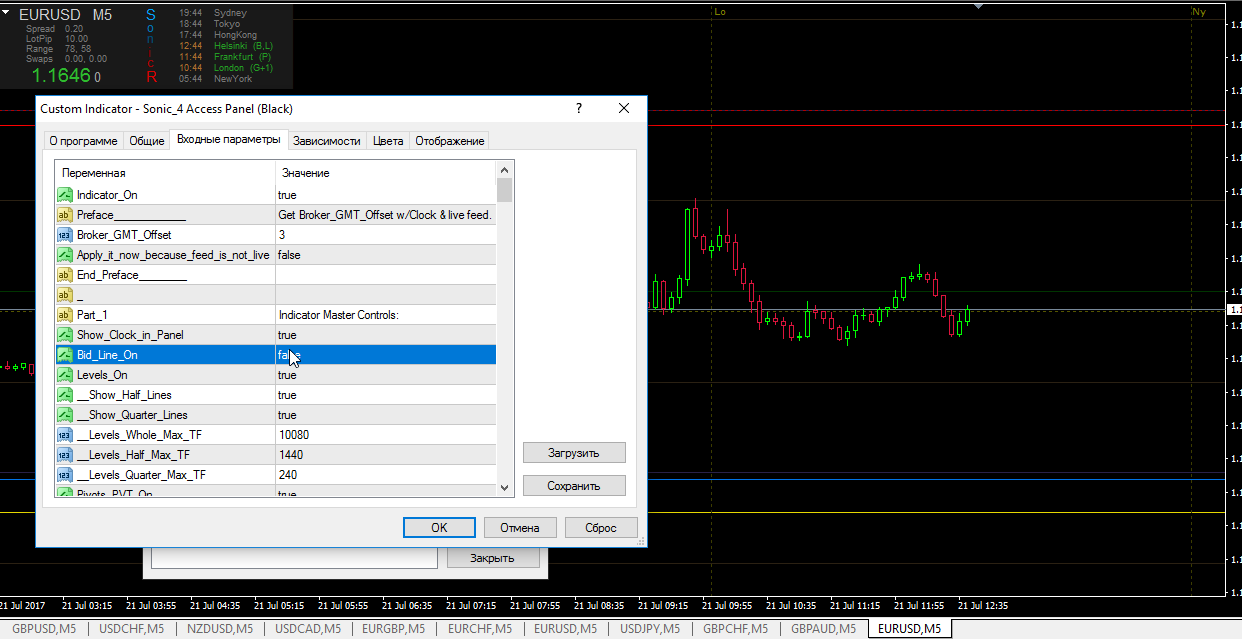The height and width of the screenshot is (639, 1242).
Task: Switch to the О программе tab
Action: pos(83,141)
